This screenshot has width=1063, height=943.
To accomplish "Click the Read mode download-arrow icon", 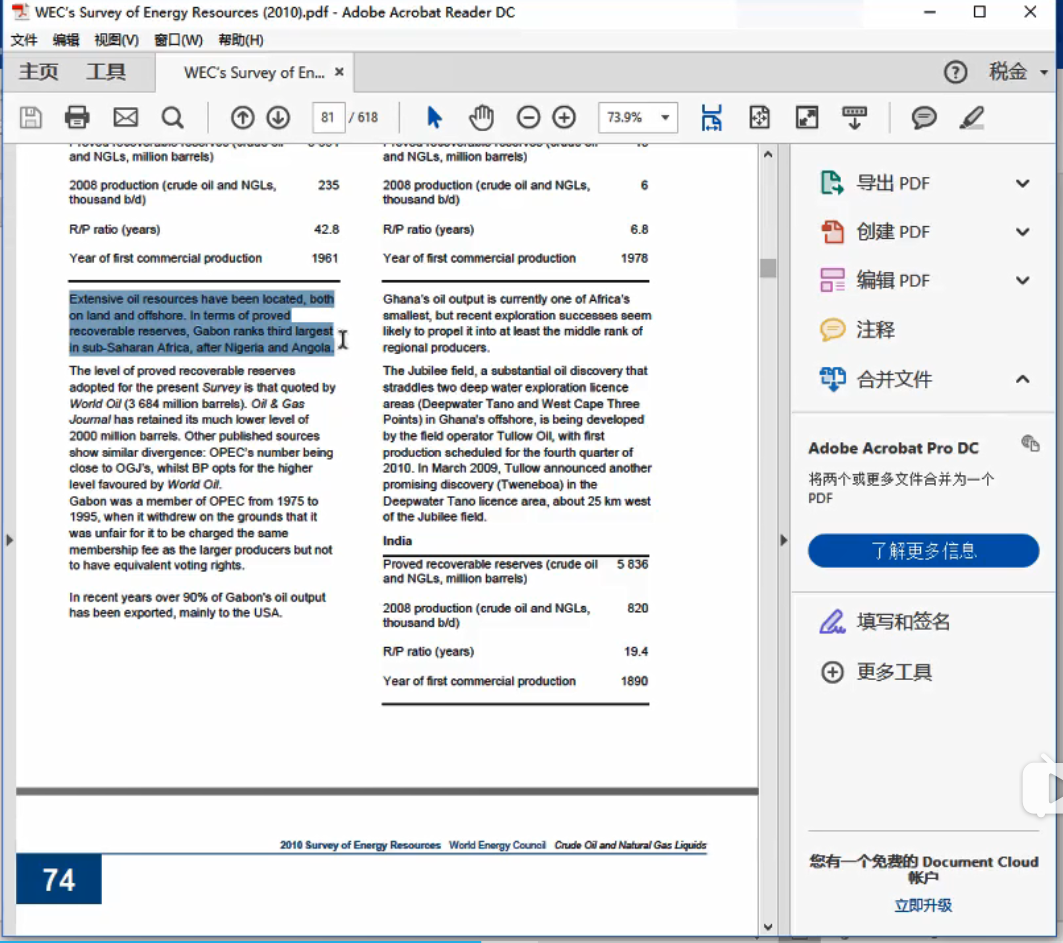I will point(854,118).
